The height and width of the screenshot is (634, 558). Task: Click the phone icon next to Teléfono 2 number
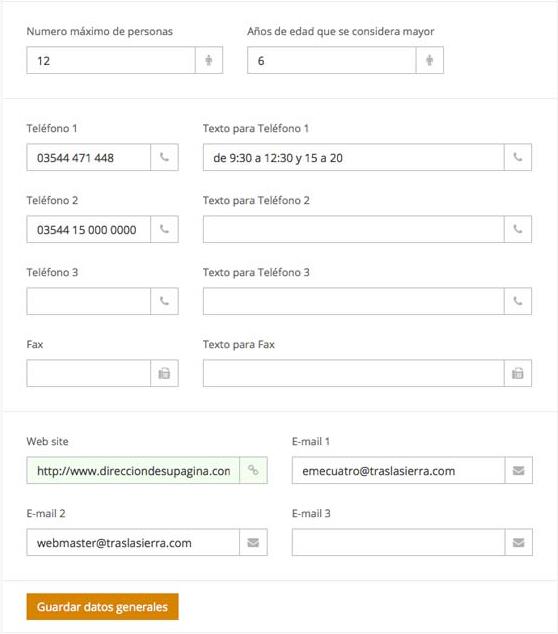click(164, 229)
